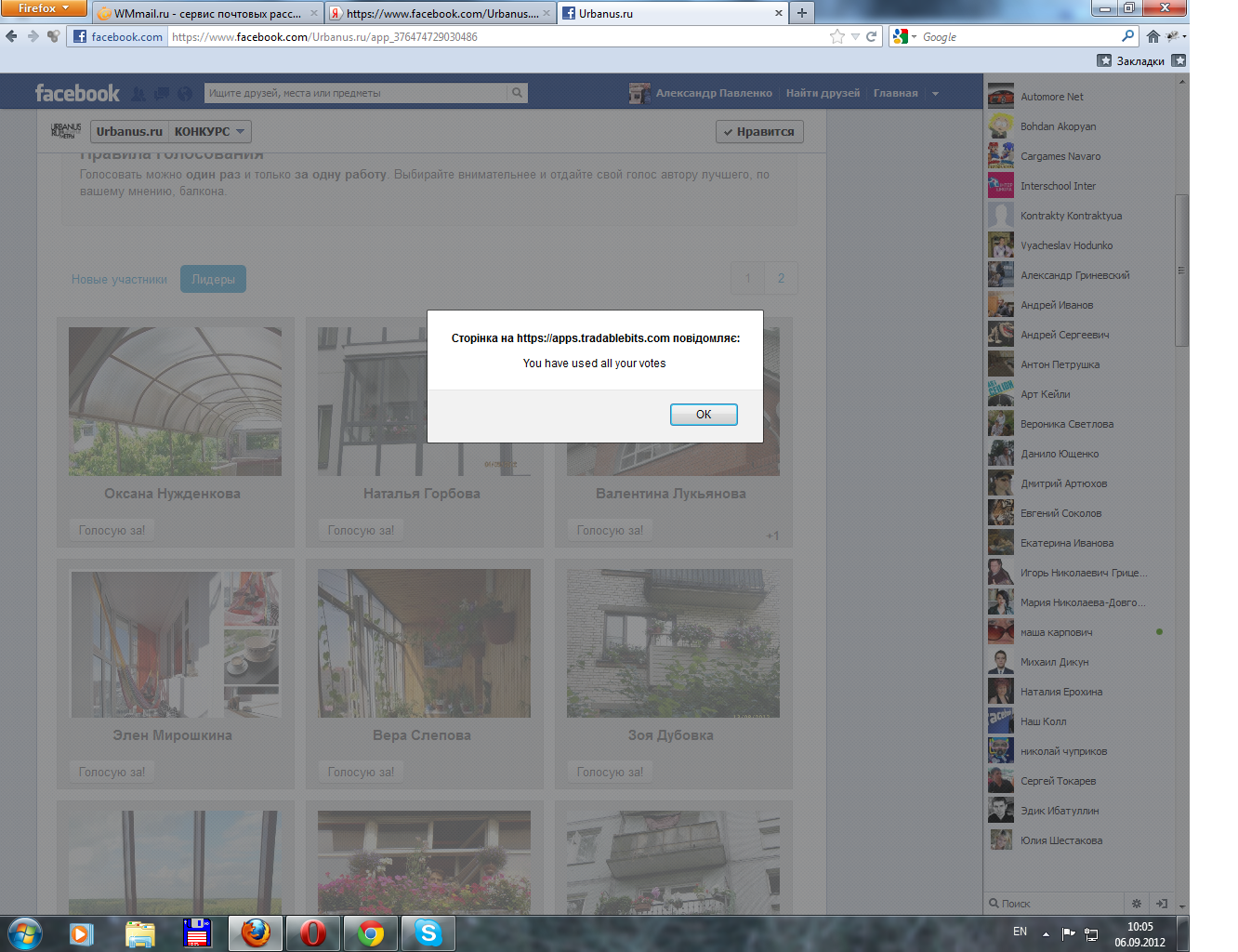Open Windows Explorer from taskbar
The image size is (1238, 952).
(x=140, y=933)
